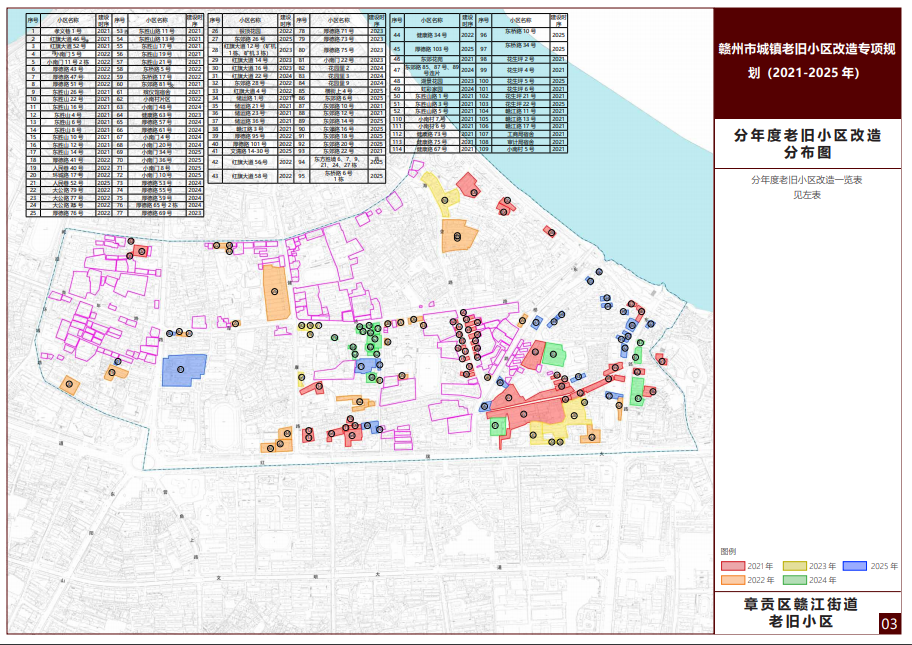
Task: Click the 2021 年 legend label text
Action: (x=760, y=566)
